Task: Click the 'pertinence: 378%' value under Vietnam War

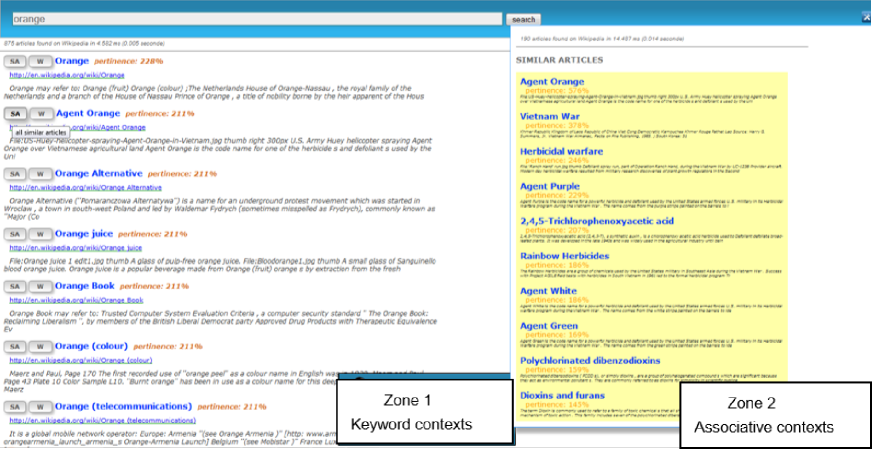Action: (x=557, y=125)
